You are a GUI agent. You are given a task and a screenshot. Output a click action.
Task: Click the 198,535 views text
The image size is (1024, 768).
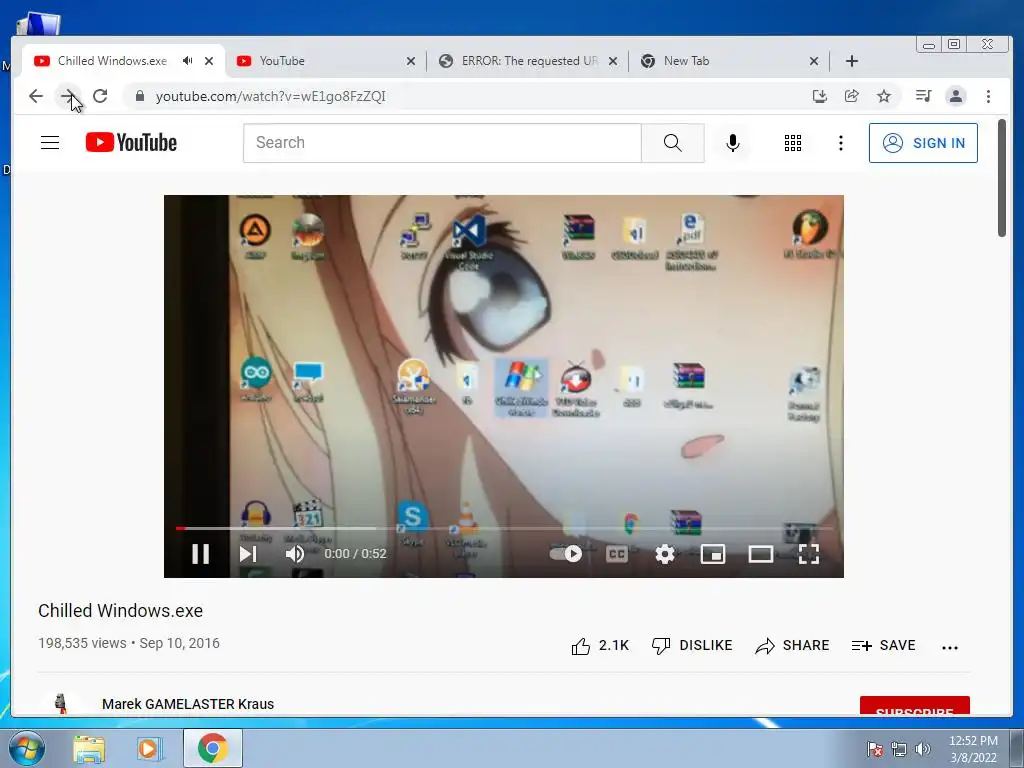click(x=82, y=643)
